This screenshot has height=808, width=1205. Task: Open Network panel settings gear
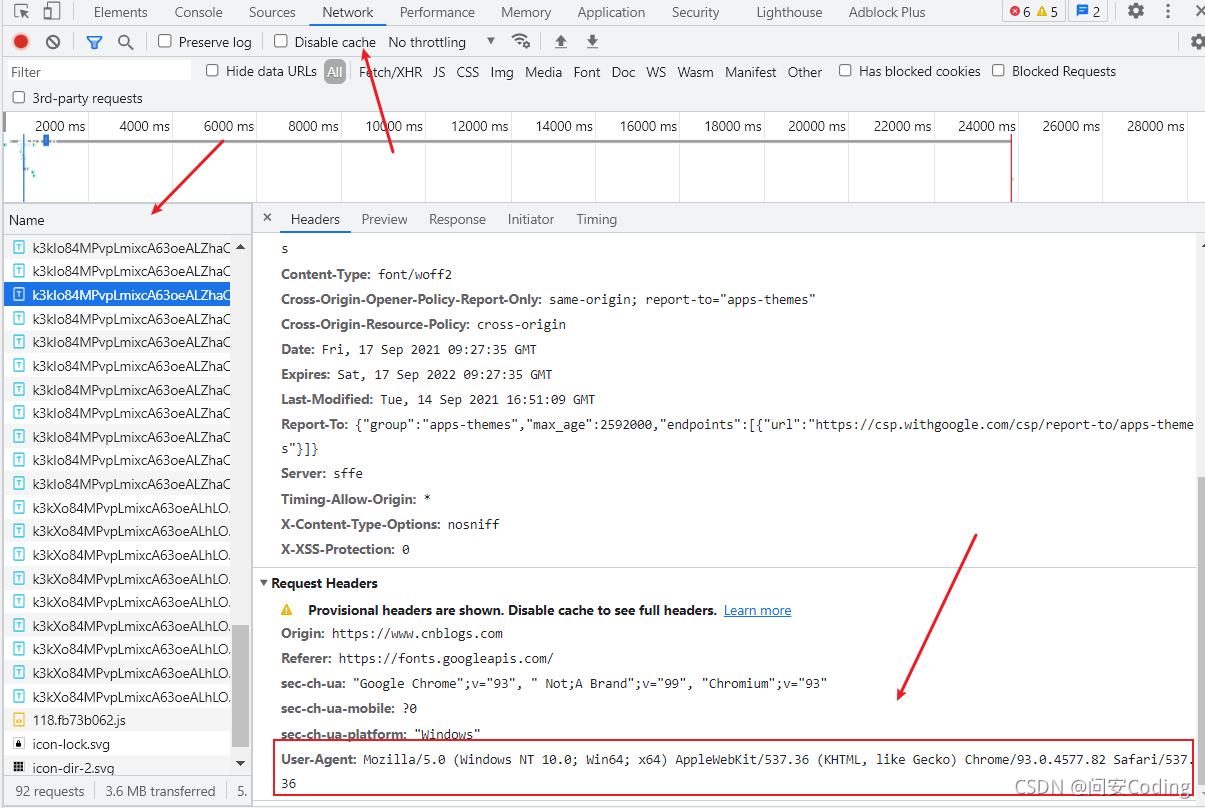(1197, 42)
